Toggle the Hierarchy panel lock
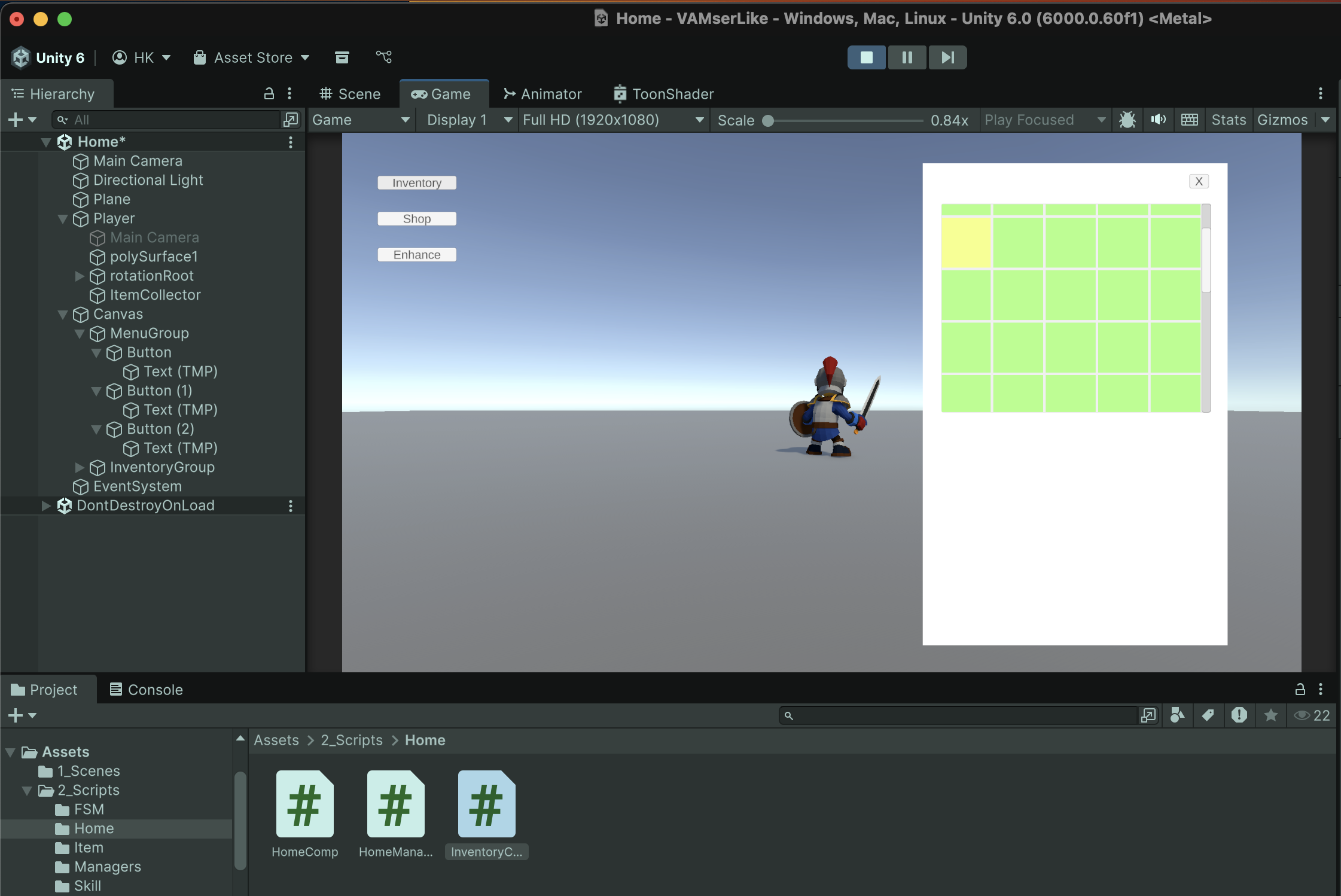Viewport: 1341px width, 896px height. [x=269, y=93]
